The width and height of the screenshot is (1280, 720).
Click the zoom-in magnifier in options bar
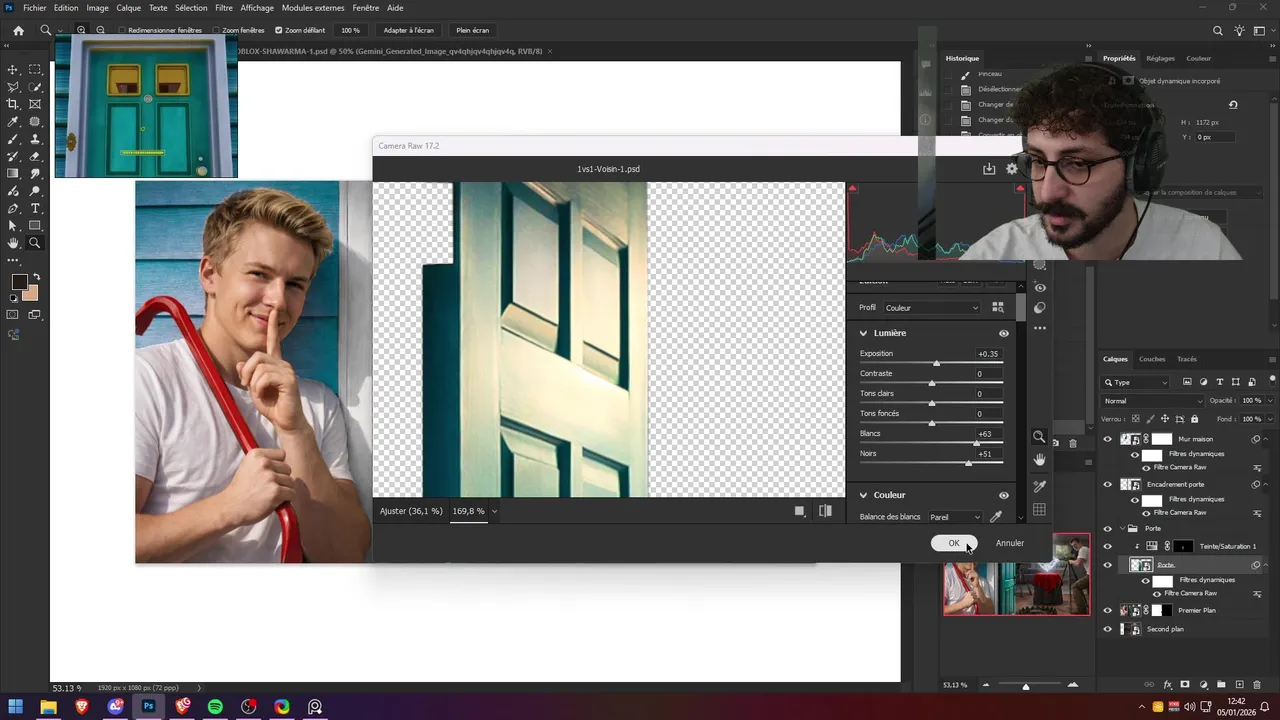click(81, 30)
